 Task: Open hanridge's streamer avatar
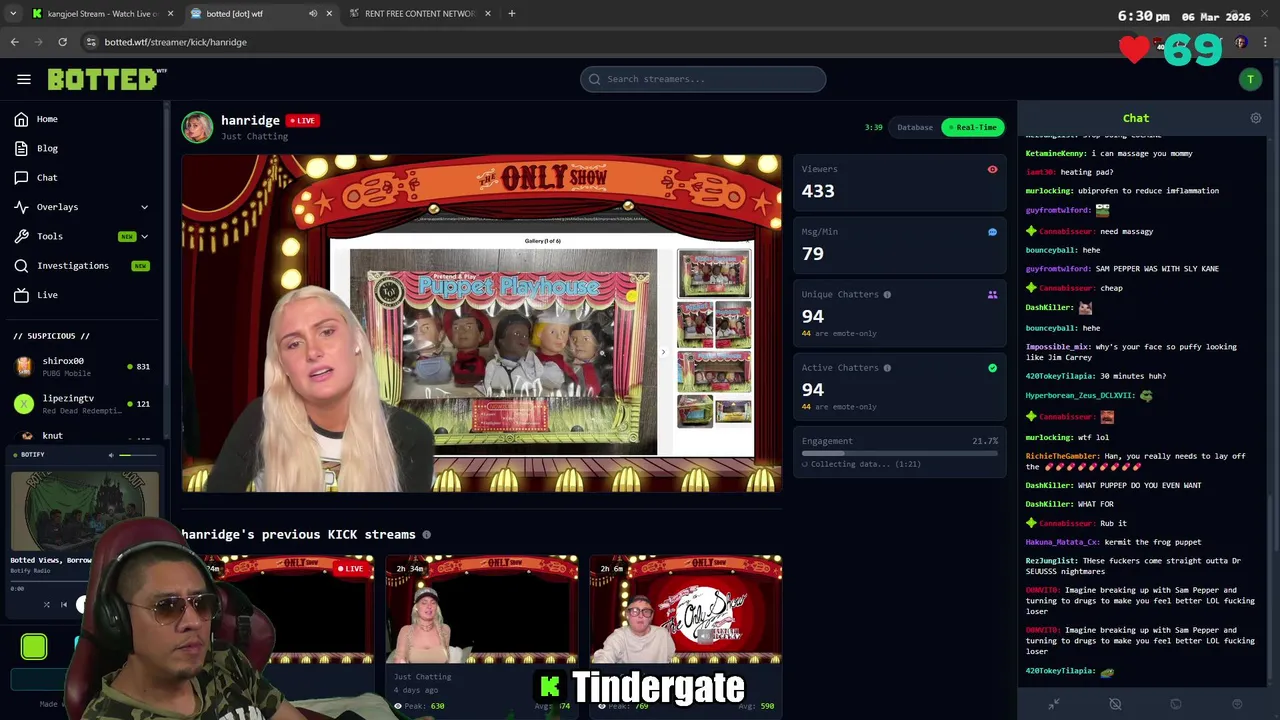click(x=197, y=127)
